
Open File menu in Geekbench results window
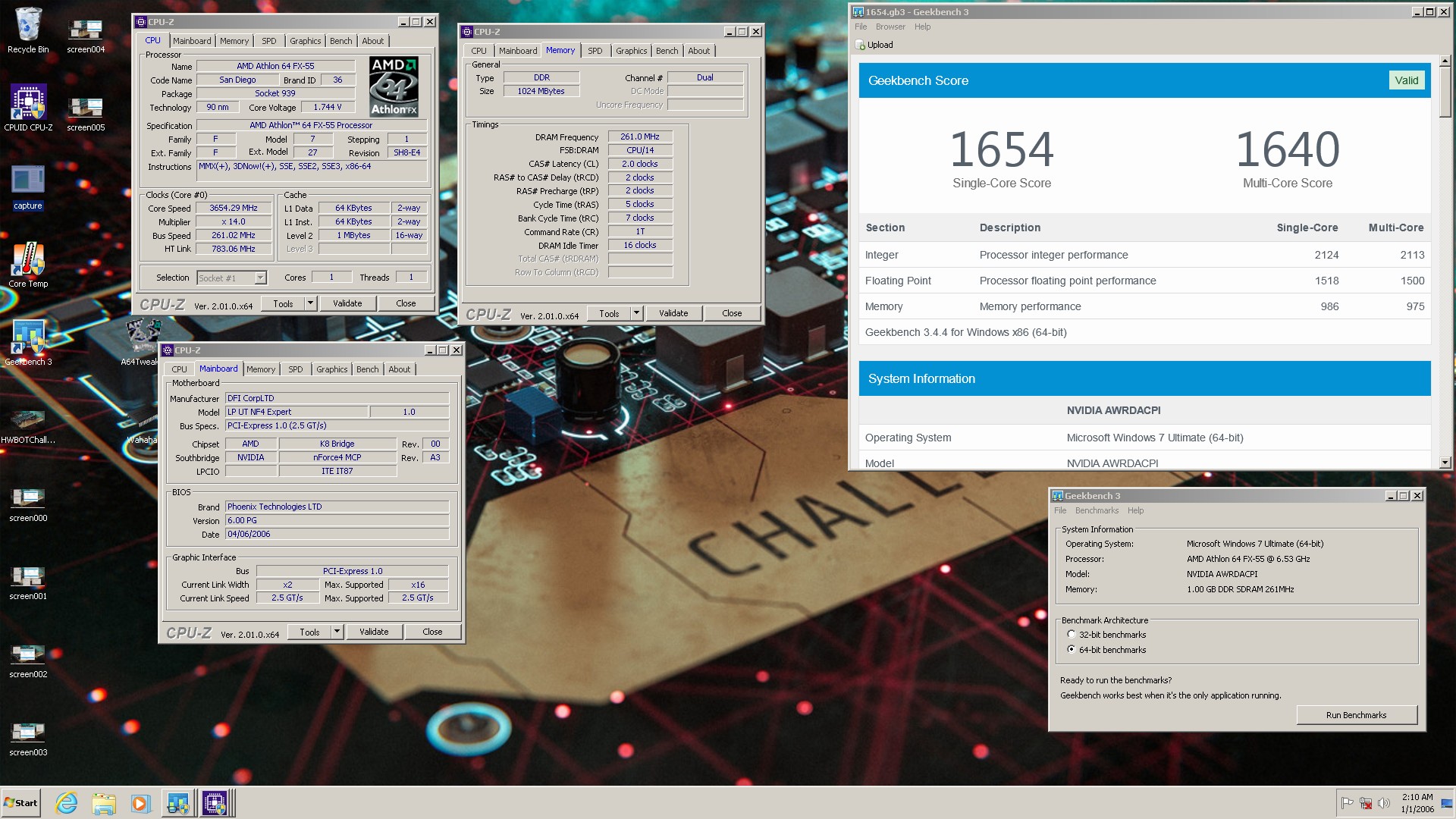tap(861, 27)
